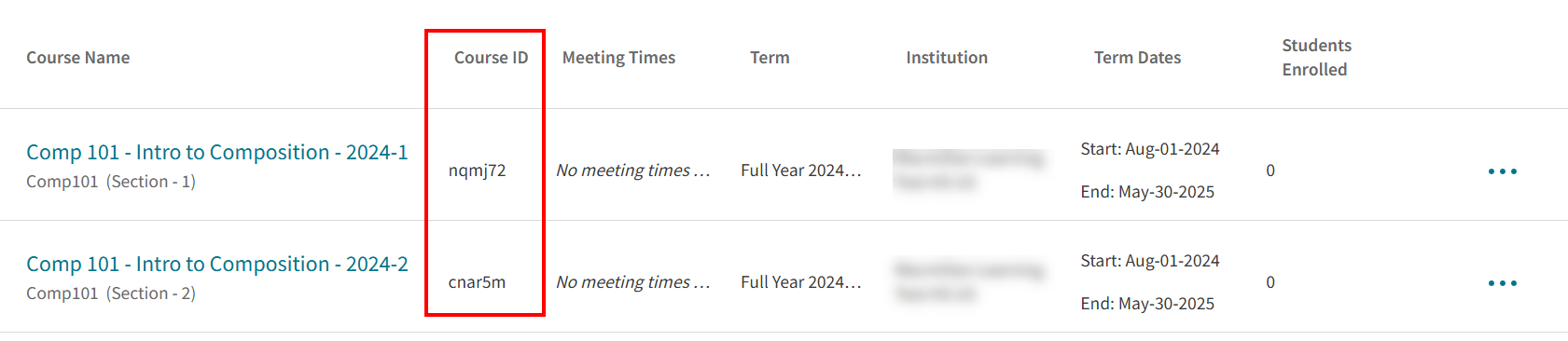Screen dimensions: 1568x341
Task: Click the Meeting Times column header
Action: pyautogui.click(x=618, y=58)
